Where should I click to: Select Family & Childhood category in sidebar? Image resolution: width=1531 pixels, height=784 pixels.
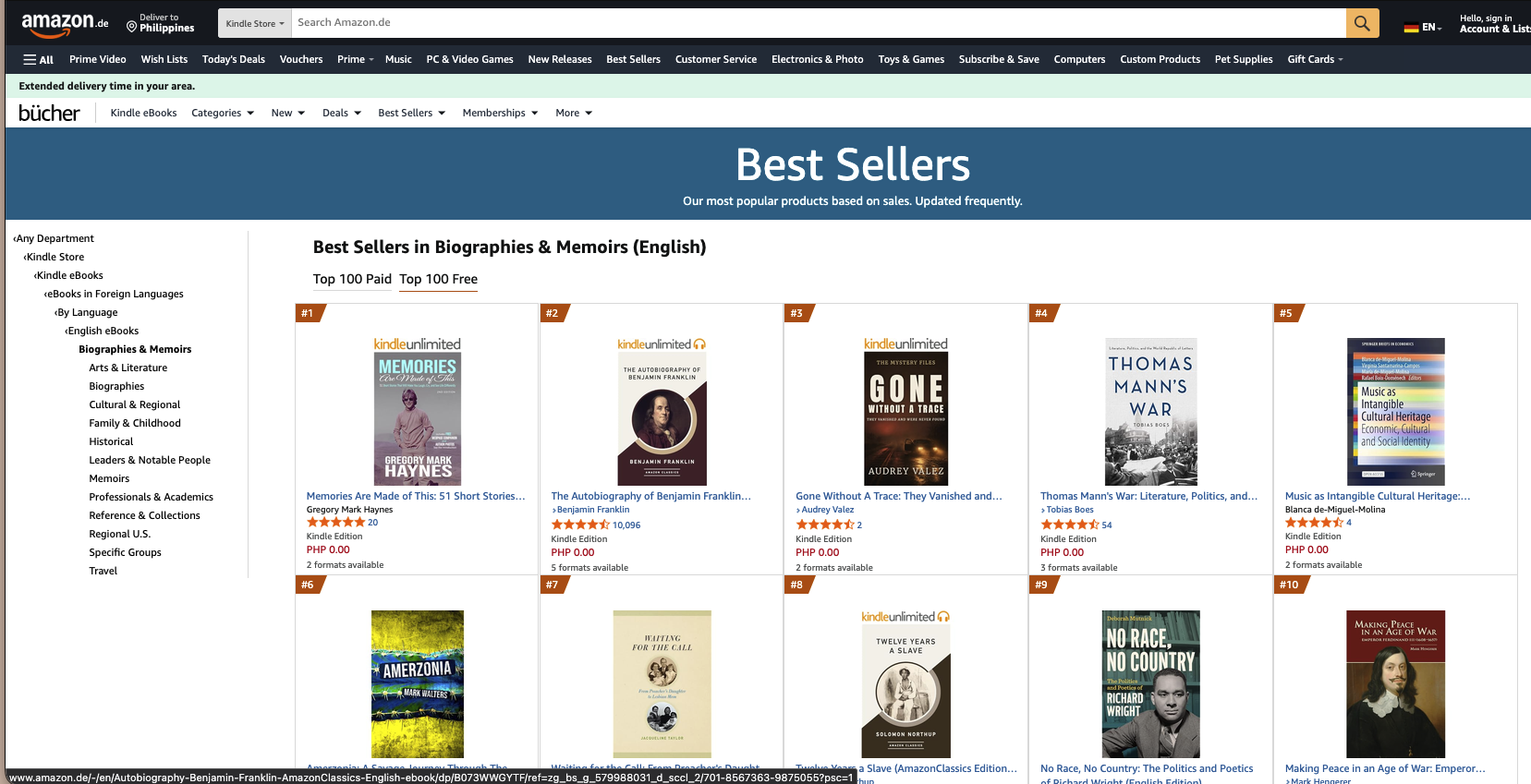(x=135, y=423)
